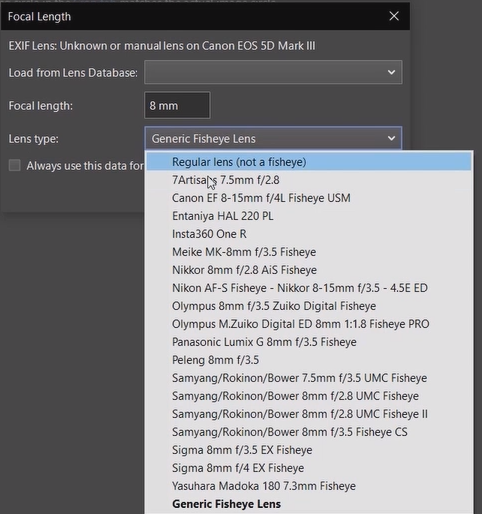Select Olympus 8mm f/3.5 Zuiko Digital Fisheye

(x=309, y=306)
